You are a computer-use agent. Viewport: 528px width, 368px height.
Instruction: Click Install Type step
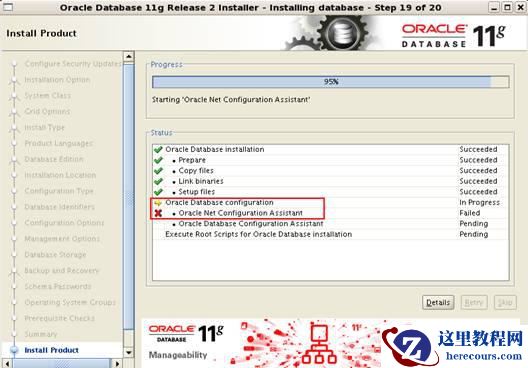pos(44,128)
